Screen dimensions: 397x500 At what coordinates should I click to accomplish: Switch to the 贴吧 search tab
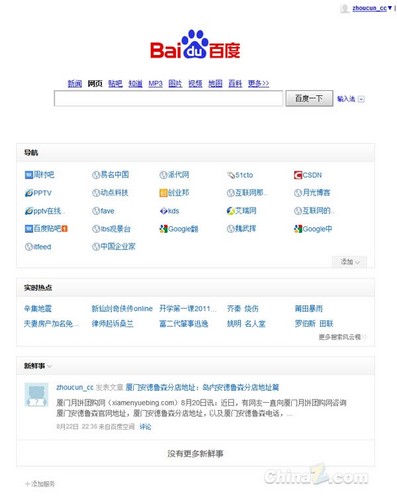coord(115,83)
